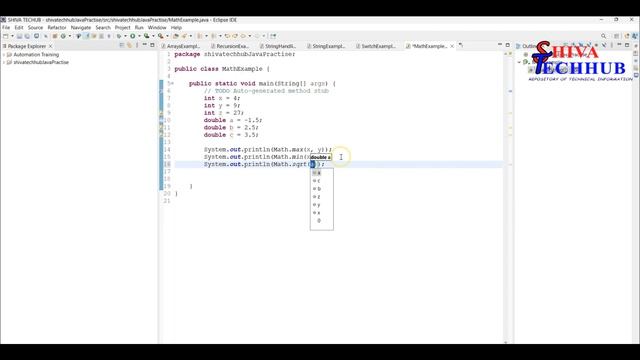Open the Source menu
This screenshot has height=360, width=640.
point(35,28)
